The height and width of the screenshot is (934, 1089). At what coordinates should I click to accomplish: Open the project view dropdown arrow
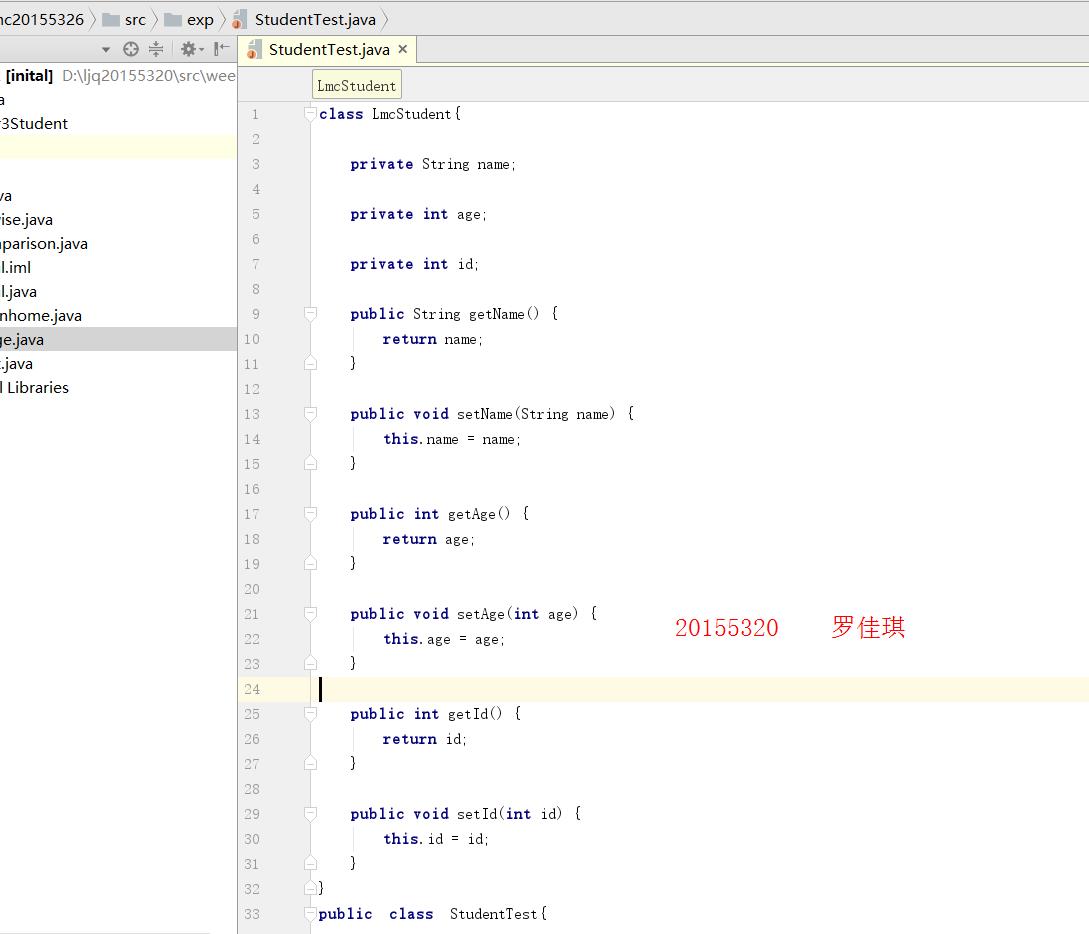click(x=106, y=49)
